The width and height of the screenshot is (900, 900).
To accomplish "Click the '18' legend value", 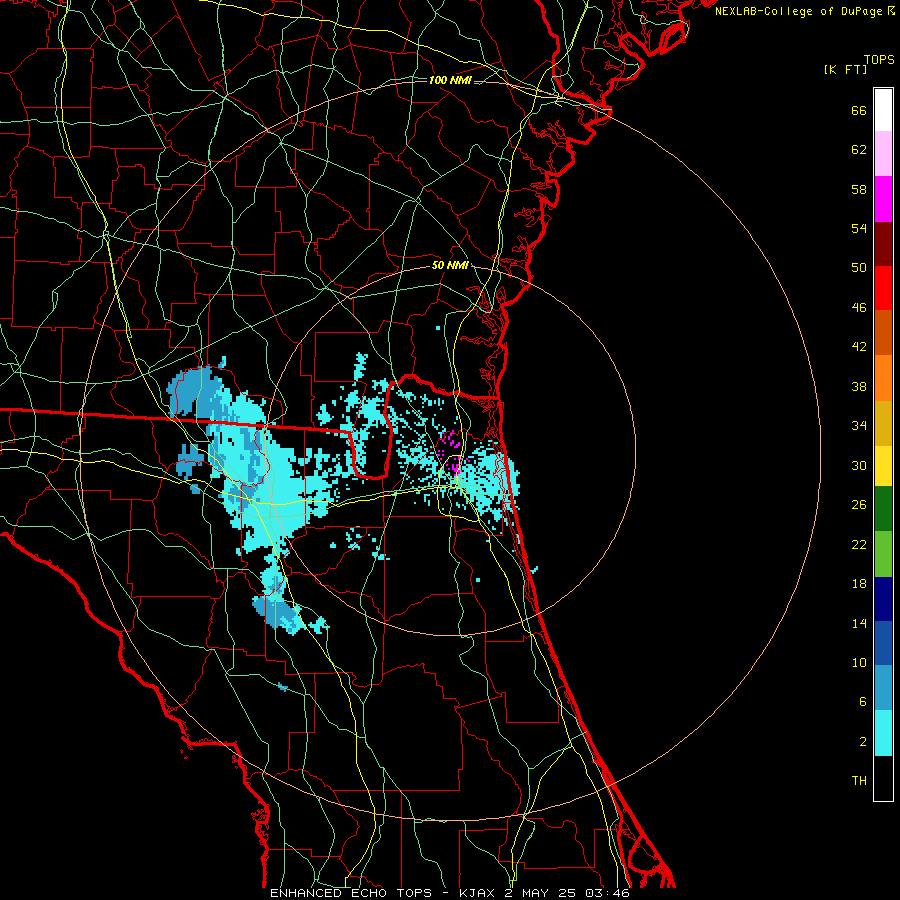I will click(x=859, y=584).
